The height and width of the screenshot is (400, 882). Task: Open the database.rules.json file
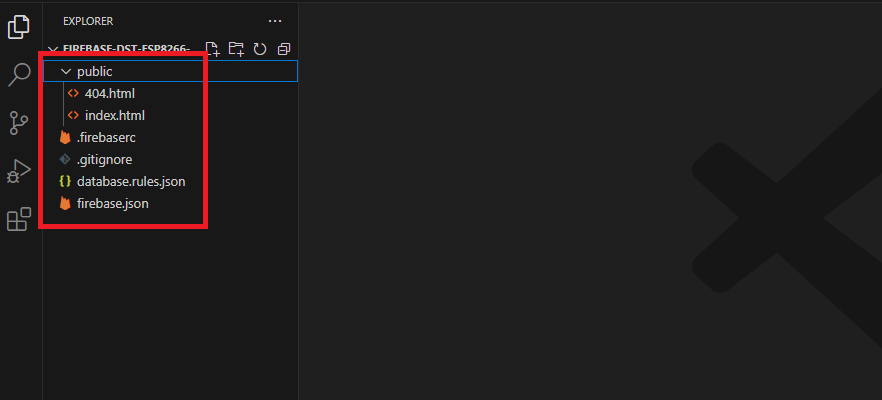(130, 182)
